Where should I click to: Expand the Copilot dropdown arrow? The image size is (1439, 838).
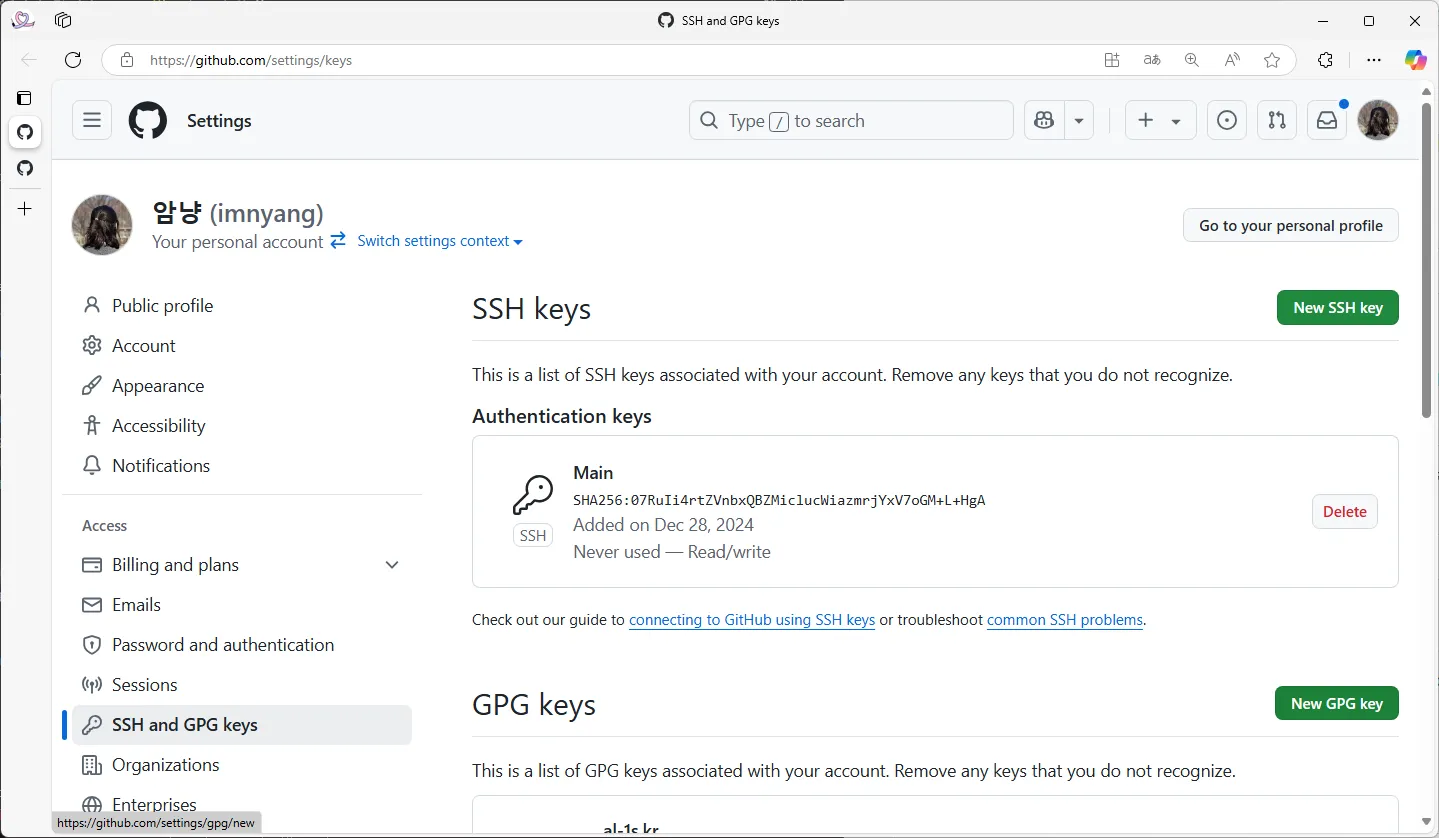tap(1079, 120)
